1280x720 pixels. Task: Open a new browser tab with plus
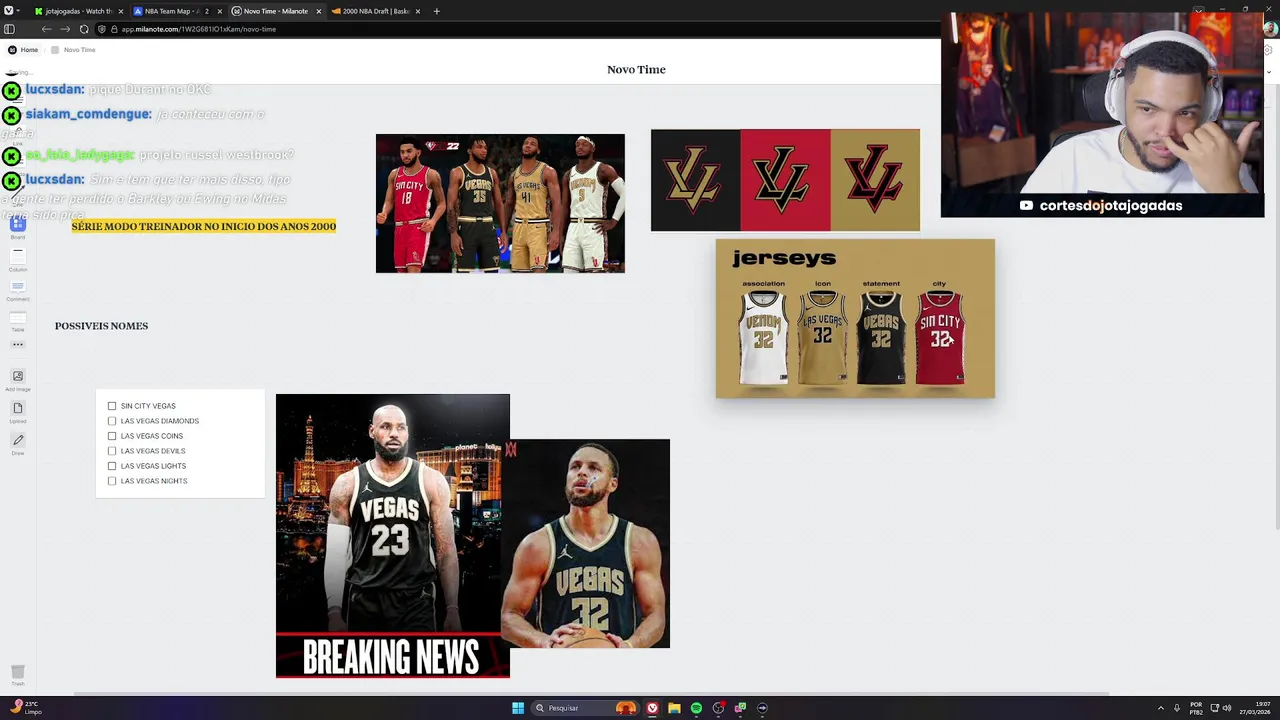pos(436,11)
